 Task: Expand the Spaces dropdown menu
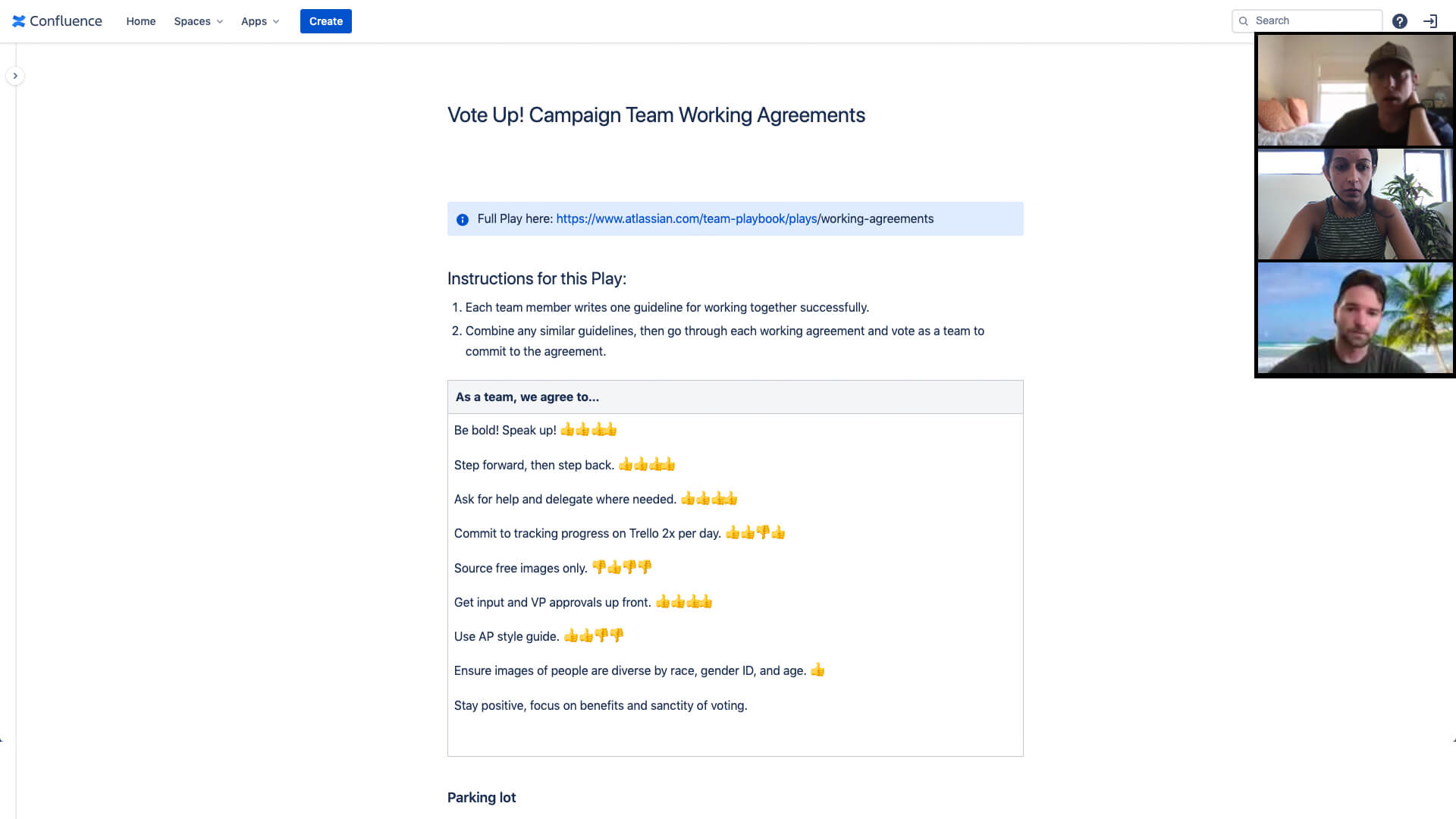coord(199,21)
